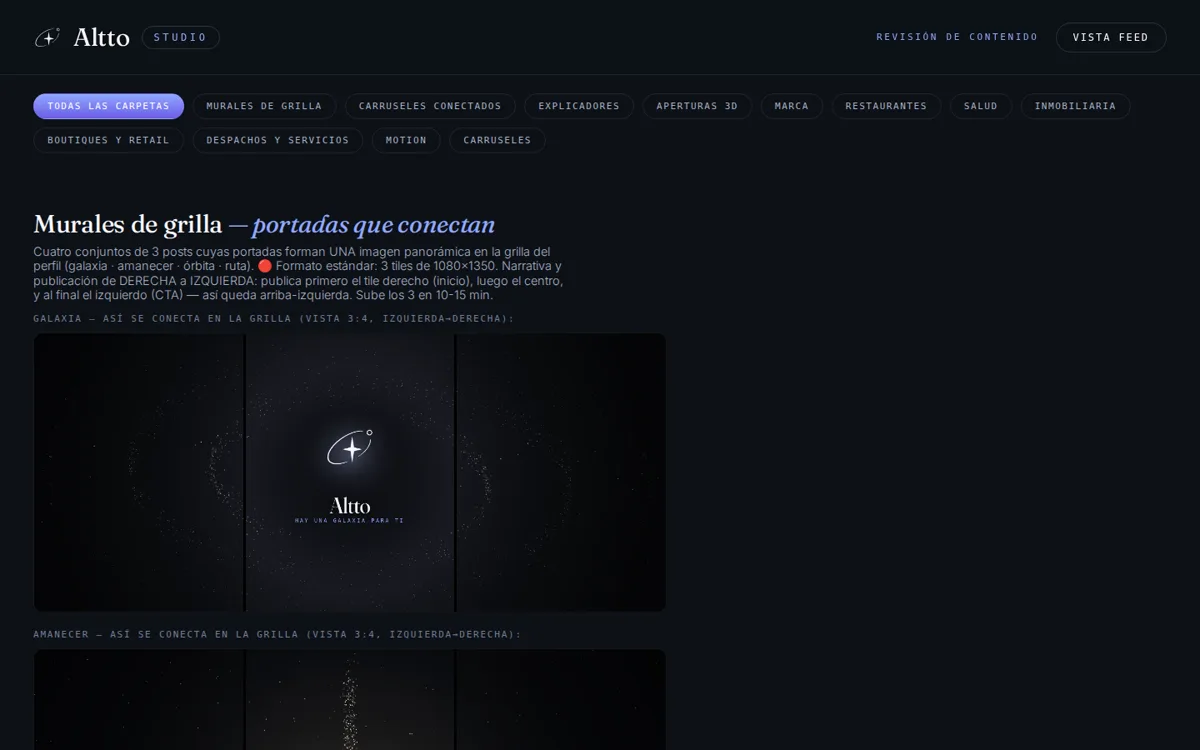This screenshot has height=750, width=1200.
Task: Click the STUDIO badge next to logo
Action: point(180,38)
